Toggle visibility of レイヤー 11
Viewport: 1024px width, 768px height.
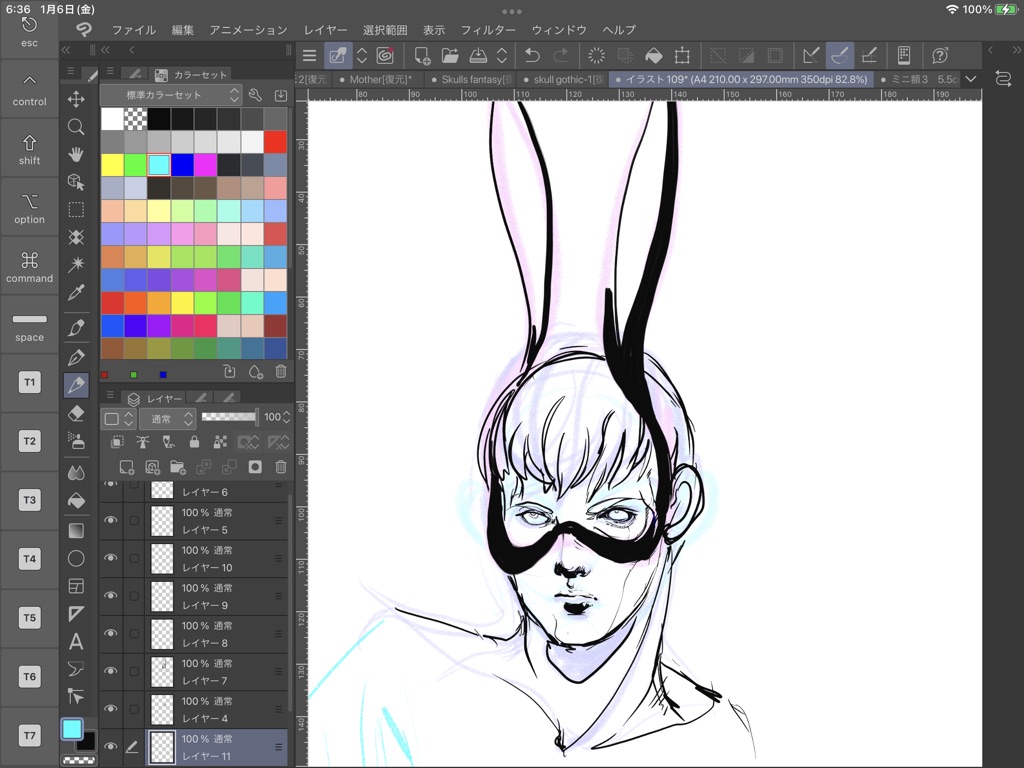tap(111, 746)
